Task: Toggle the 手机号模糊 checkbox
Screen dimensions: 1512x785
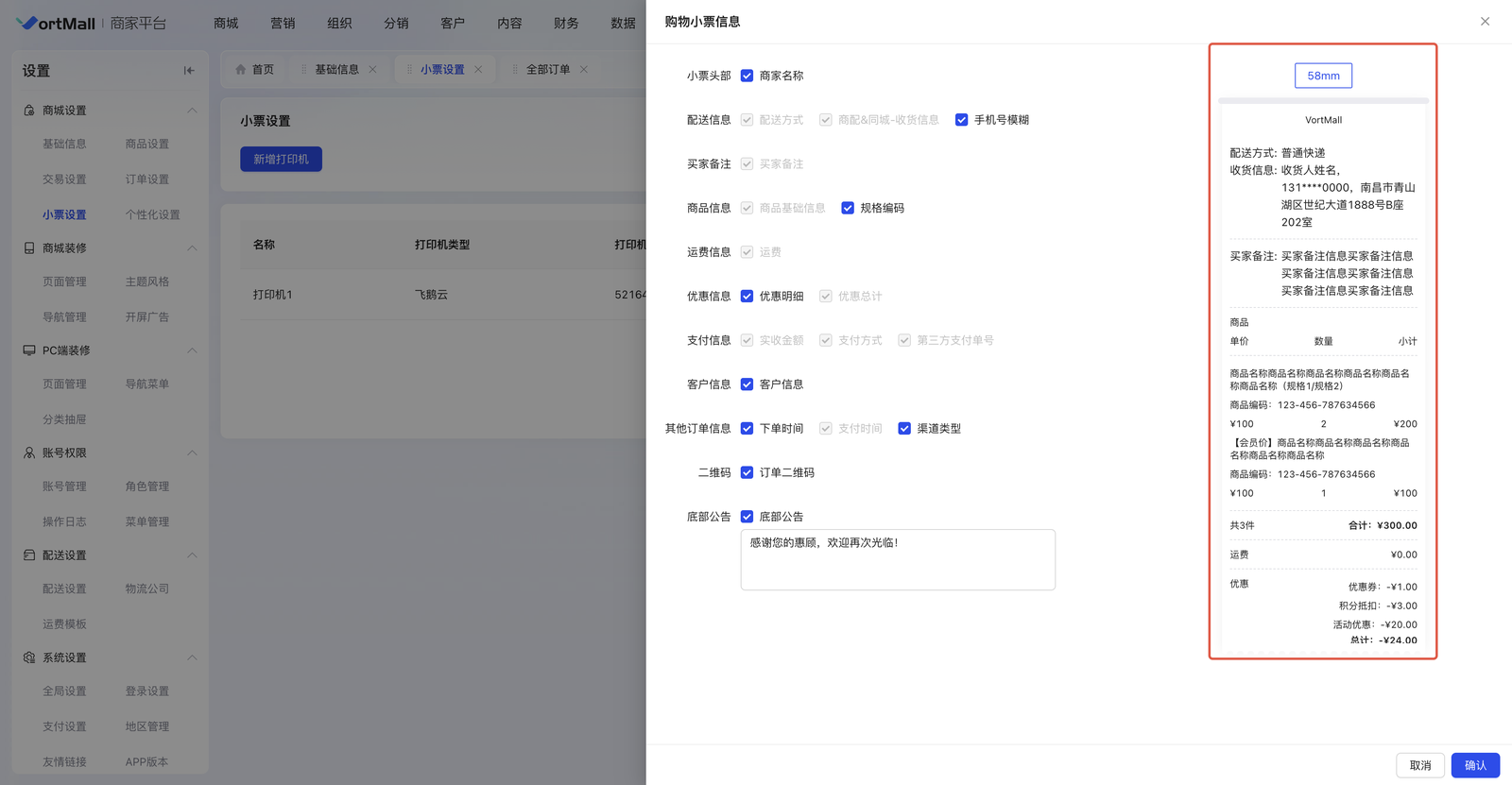Action: click(x=961, y=120)
